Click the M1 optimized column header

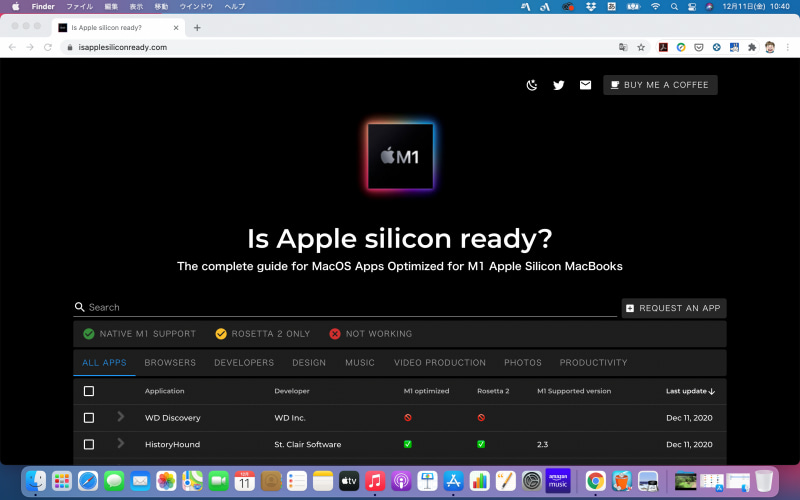point(427,391)
